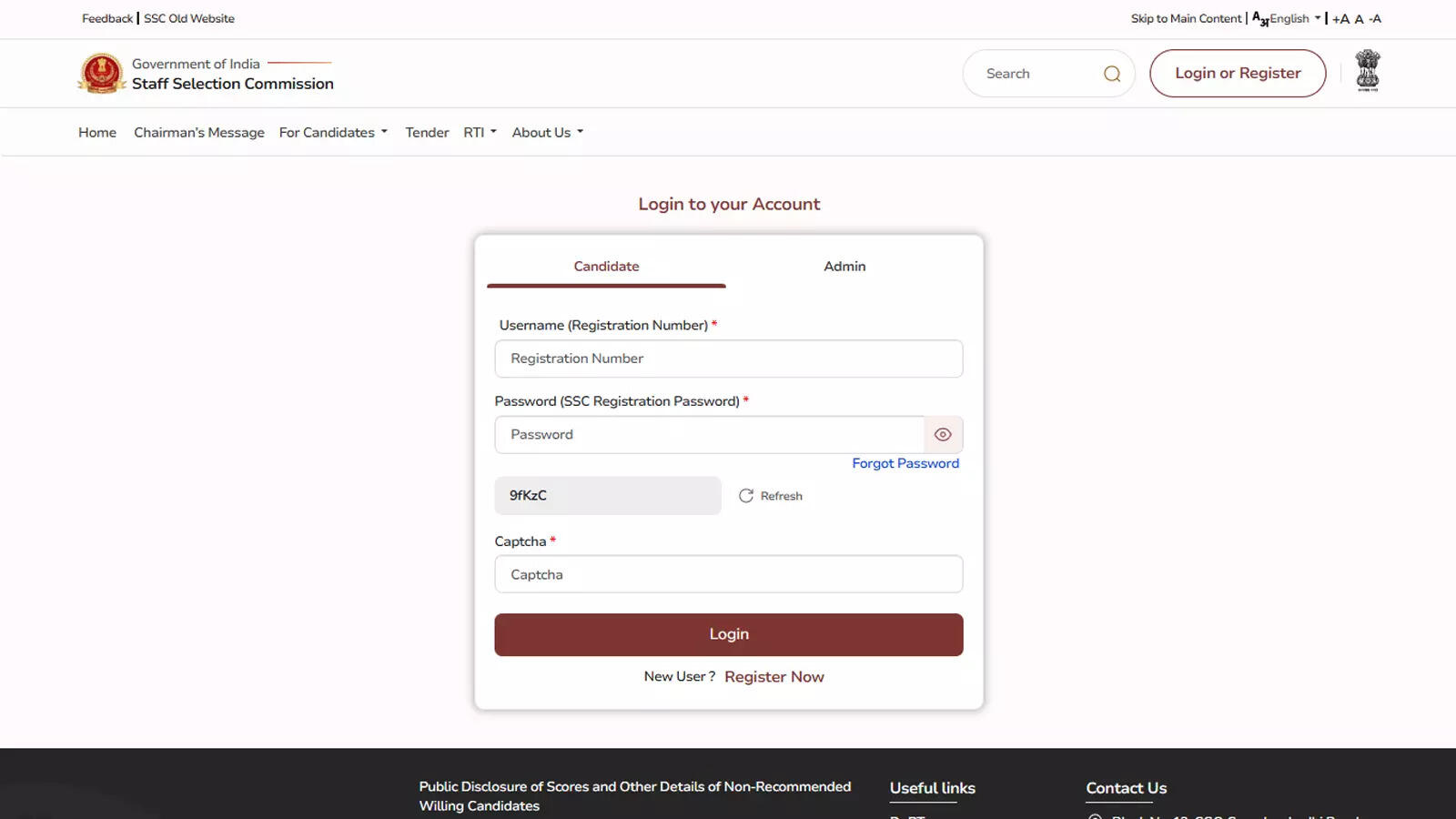The image size is (1456, 819).
Task: Click the refresh captcha circular arrow icon
Action: point(746,496)
